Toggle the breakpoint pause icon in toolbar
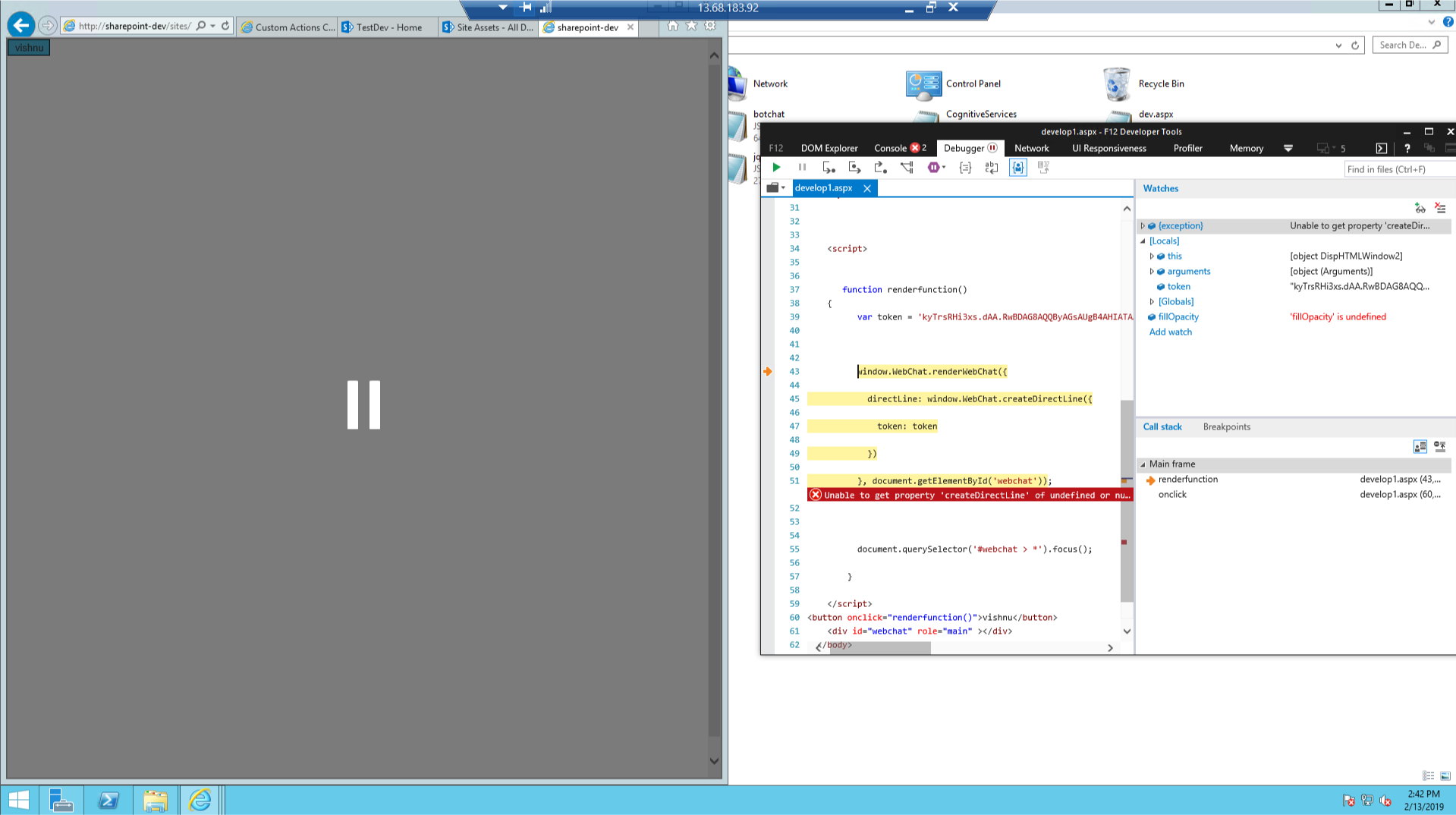The image size is (1456, 815). pyautogui.click(x=802, y=167)
